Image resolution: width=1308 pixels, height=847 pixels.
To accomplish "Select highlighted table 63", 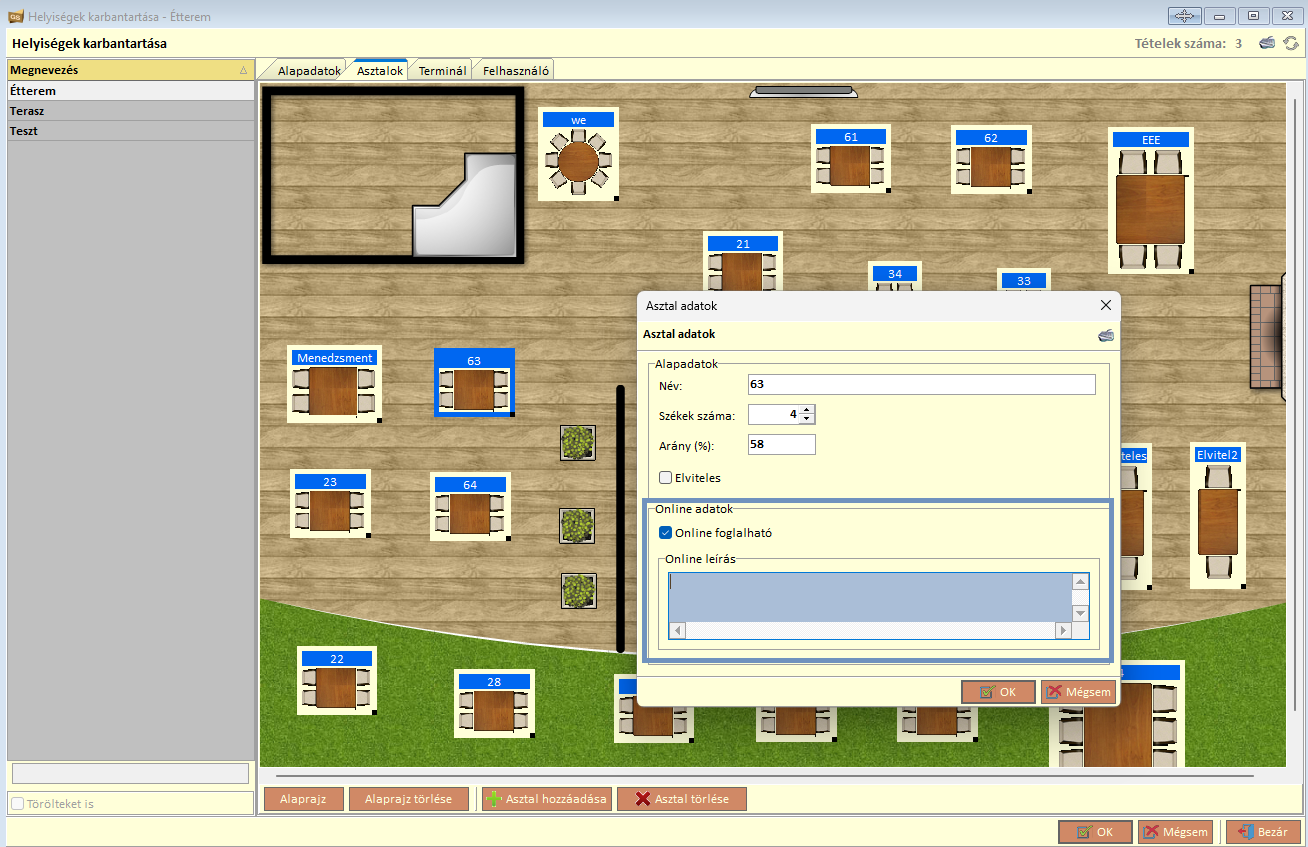I will click(x=474, y=382).
